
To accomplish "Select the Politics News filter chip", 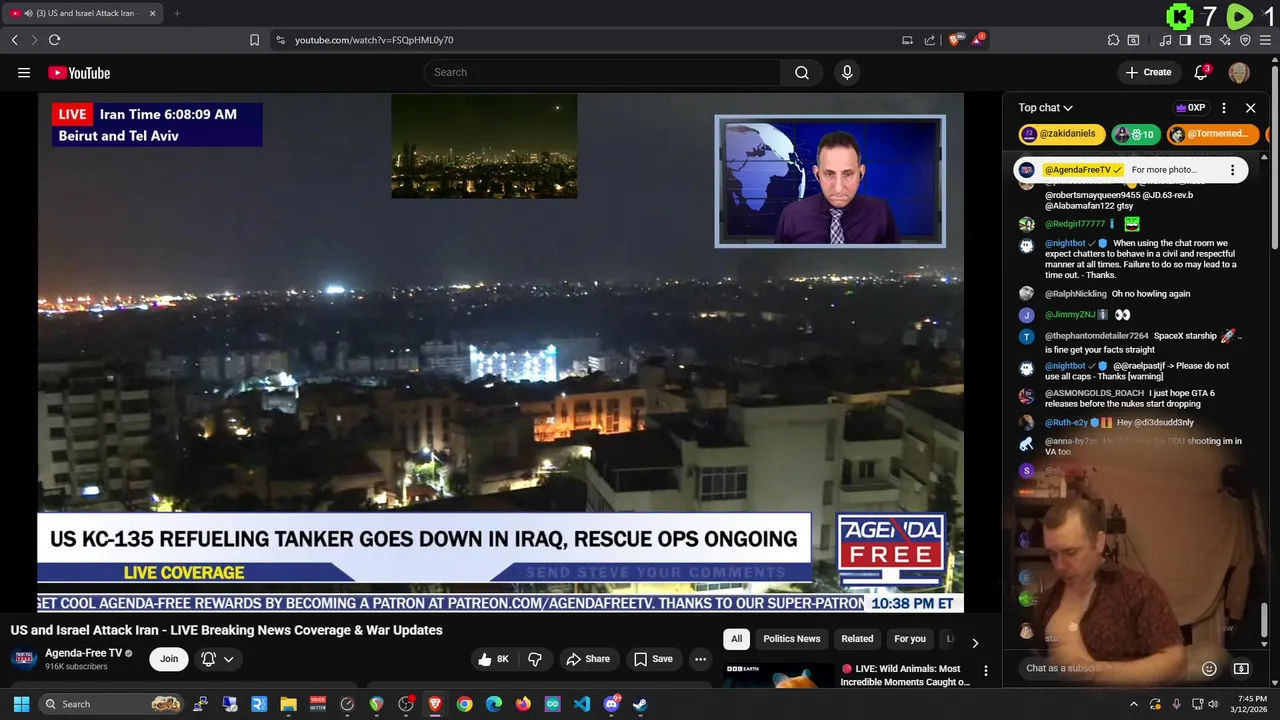I will 792,639.
